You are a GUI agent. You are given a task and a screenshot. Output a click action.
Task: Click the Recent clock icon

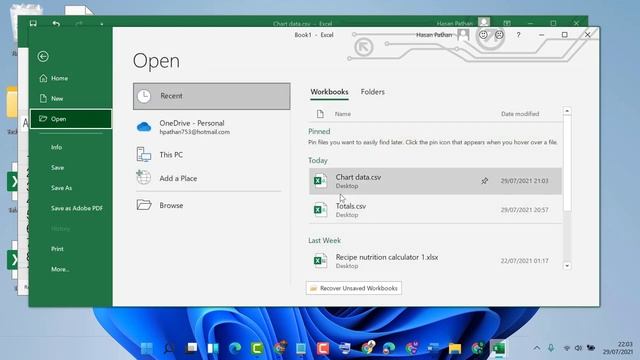pyautogui.click(x=144, y=96)
